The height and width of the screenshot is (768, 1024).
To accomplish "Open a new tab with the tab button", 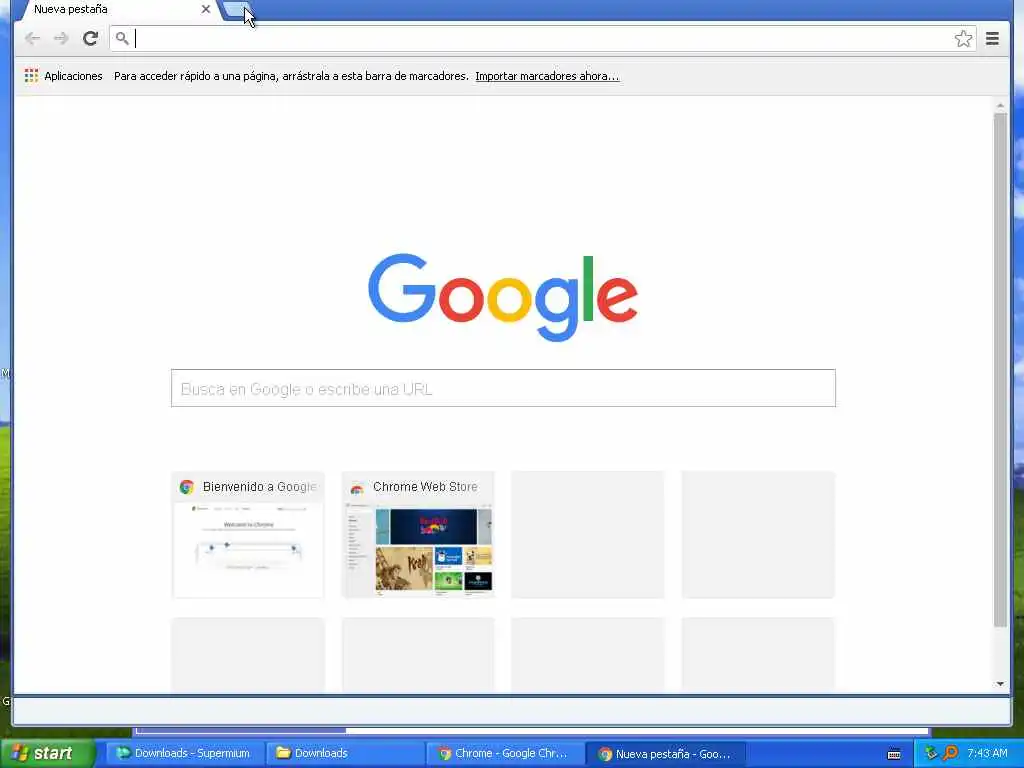I will (237, 10).
